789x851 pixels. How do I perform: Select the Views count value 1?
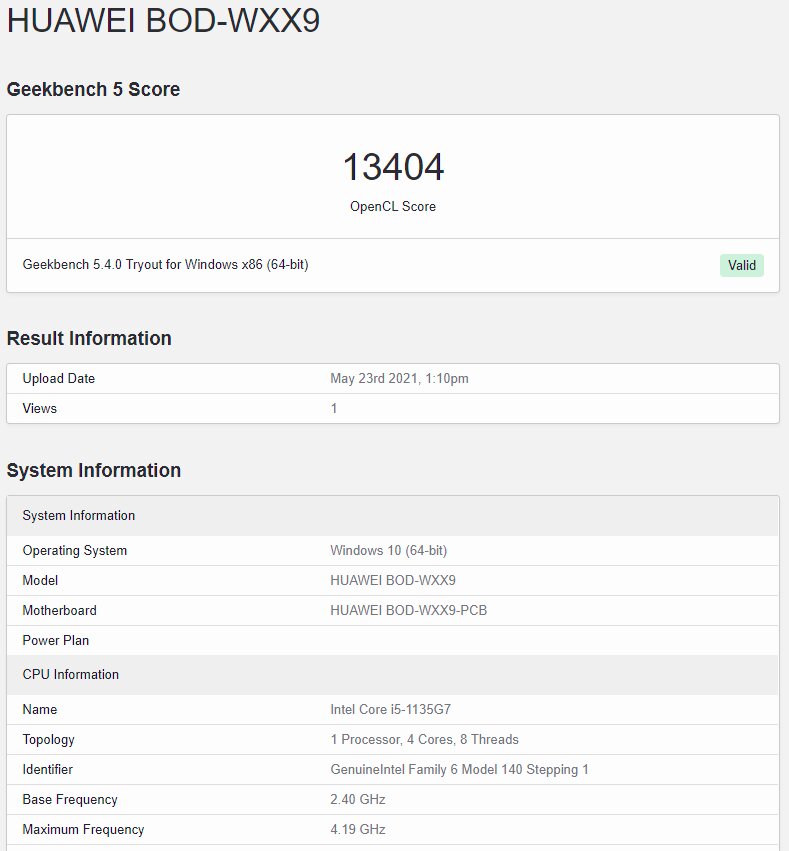point(334,408)
